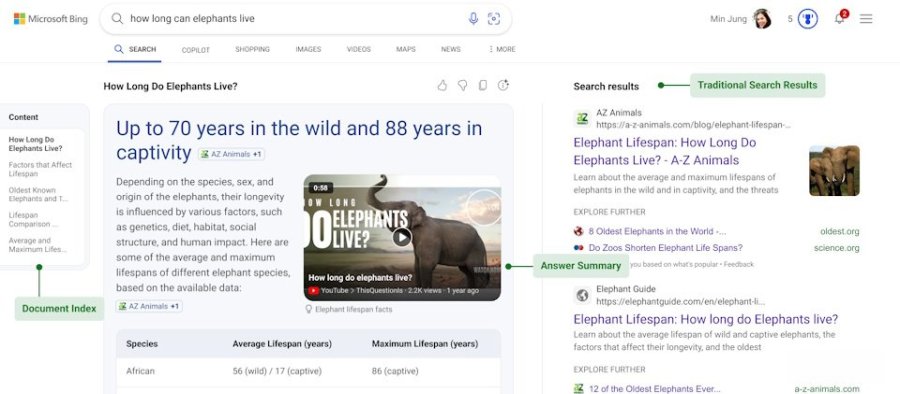Click the circular icon next to the copy icon
This screenshot has height=394, width=900.
click(x=503, y=86)
